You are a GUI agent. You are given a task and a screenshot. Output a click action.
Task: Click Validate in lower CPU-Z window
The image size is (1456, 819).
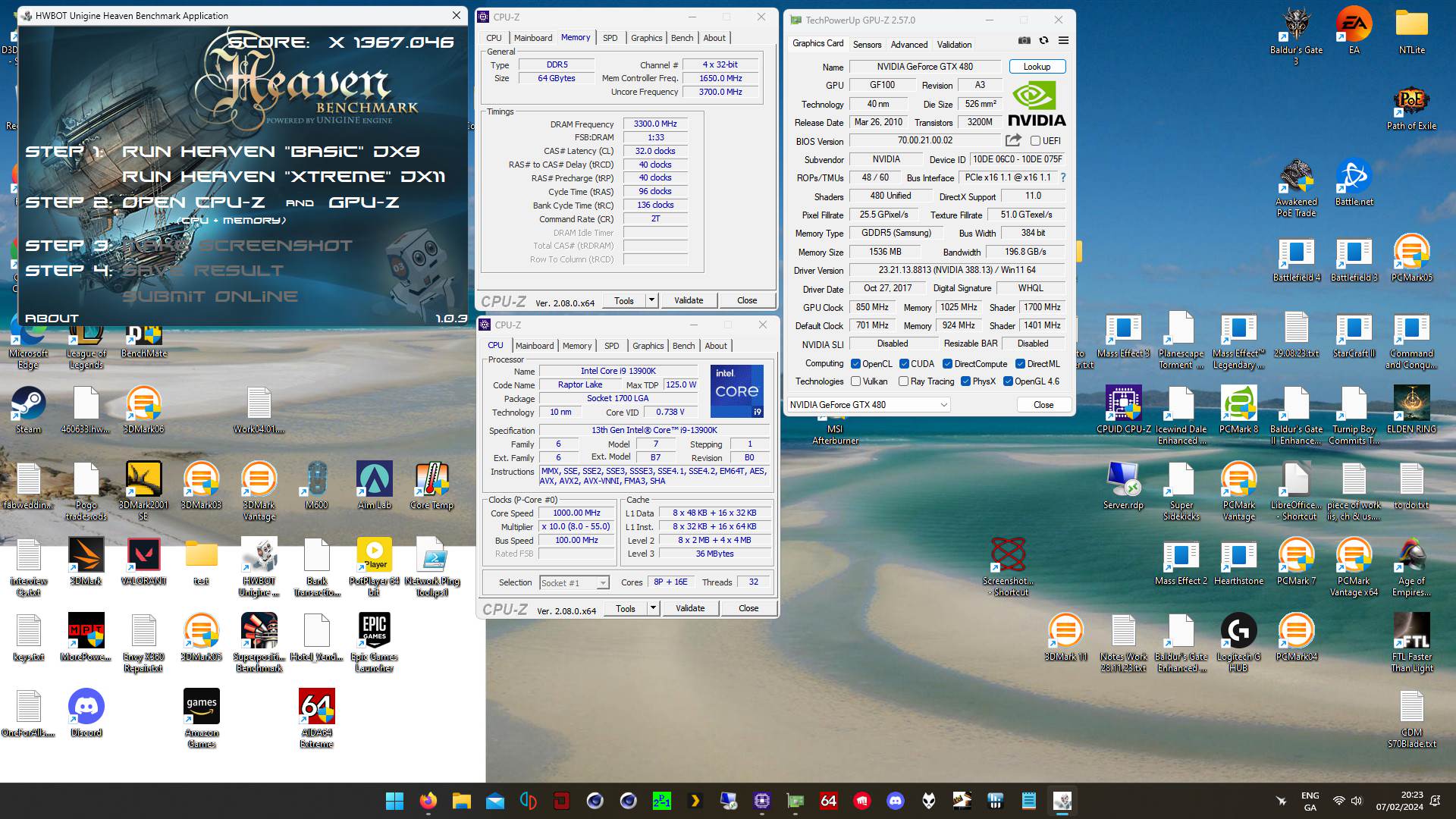[x=690, y=608]
